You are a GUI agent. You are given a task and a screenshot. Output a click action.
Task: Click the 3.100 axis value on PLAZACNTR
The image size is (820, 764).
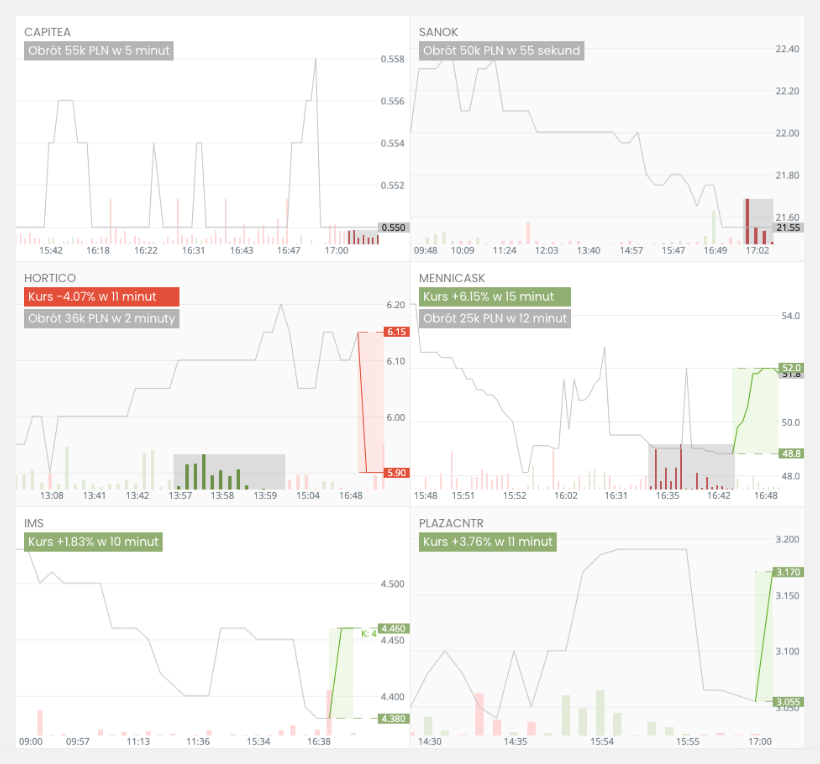787,652
